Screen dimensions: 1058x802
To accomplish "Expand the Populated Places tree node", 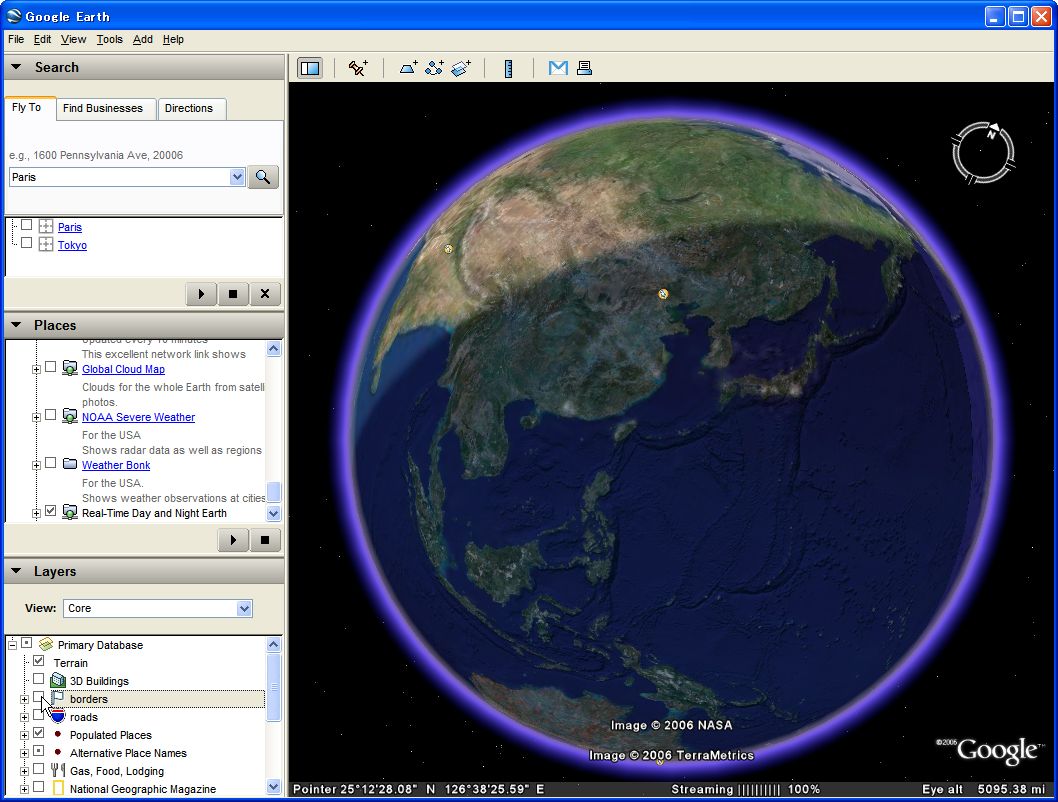I will coord(24,735).
